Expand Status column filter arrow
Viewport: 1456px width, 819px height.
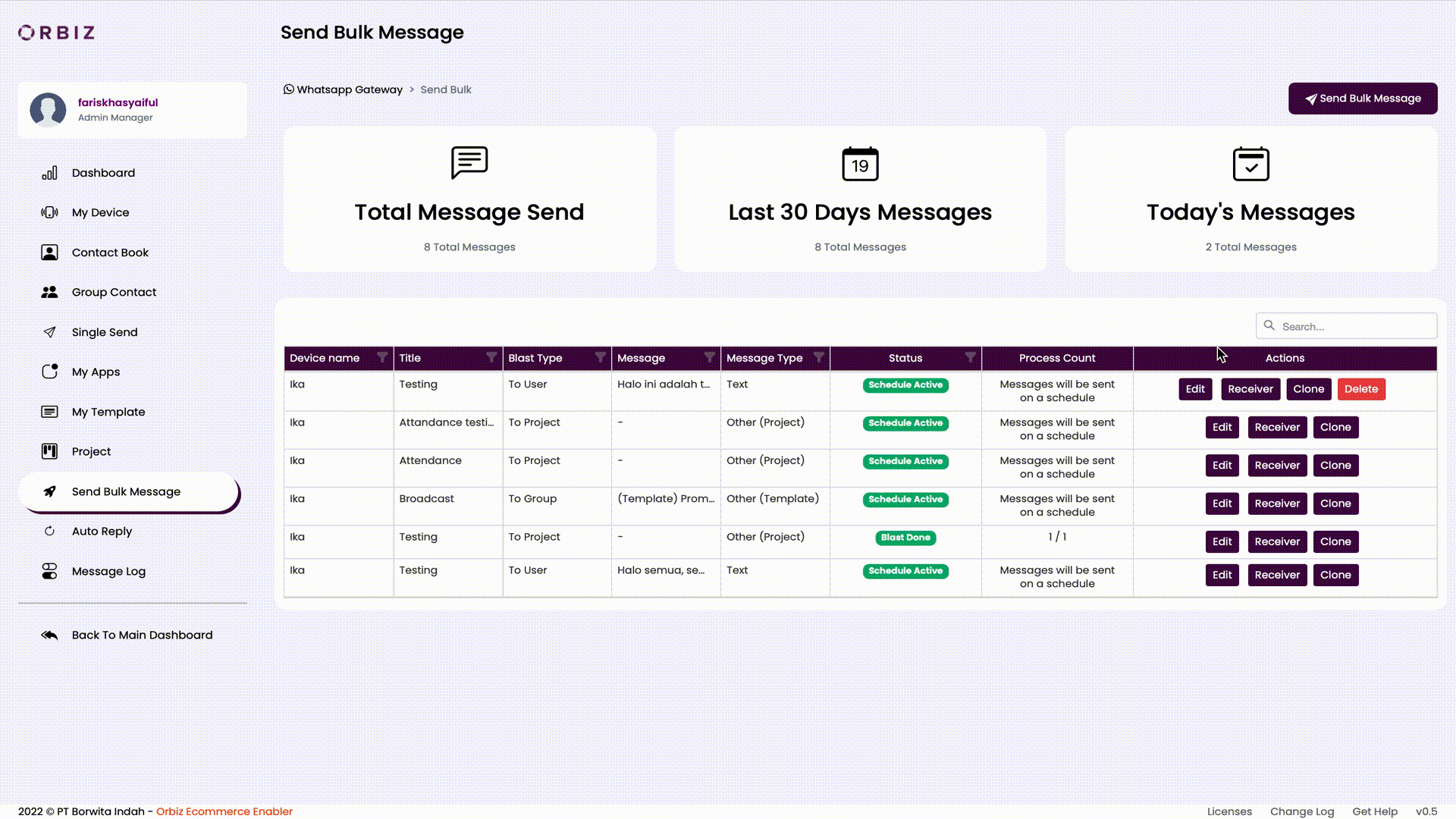[970, 357]
